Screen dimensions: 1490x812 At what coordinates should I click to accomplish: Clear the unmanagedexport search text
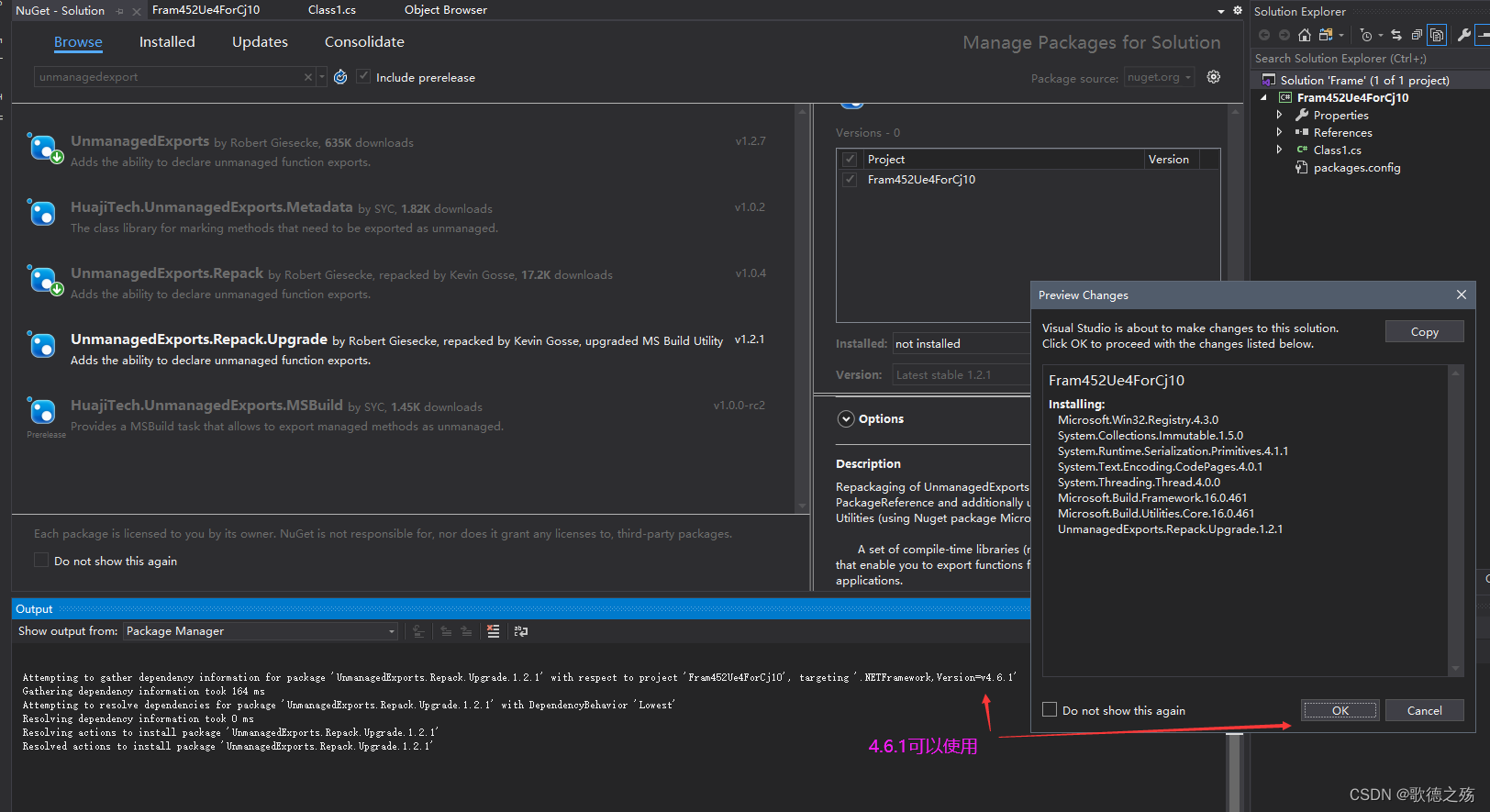(308, 77)
